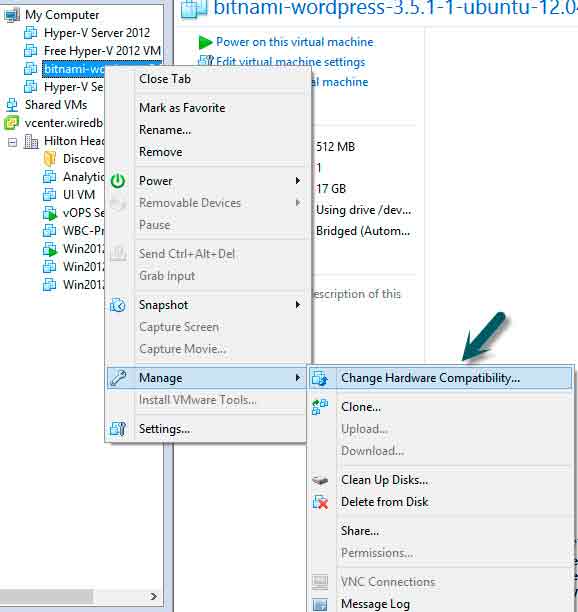Click the Manage wrench icon
578x612 pixels.
click(x=118, y=378)
